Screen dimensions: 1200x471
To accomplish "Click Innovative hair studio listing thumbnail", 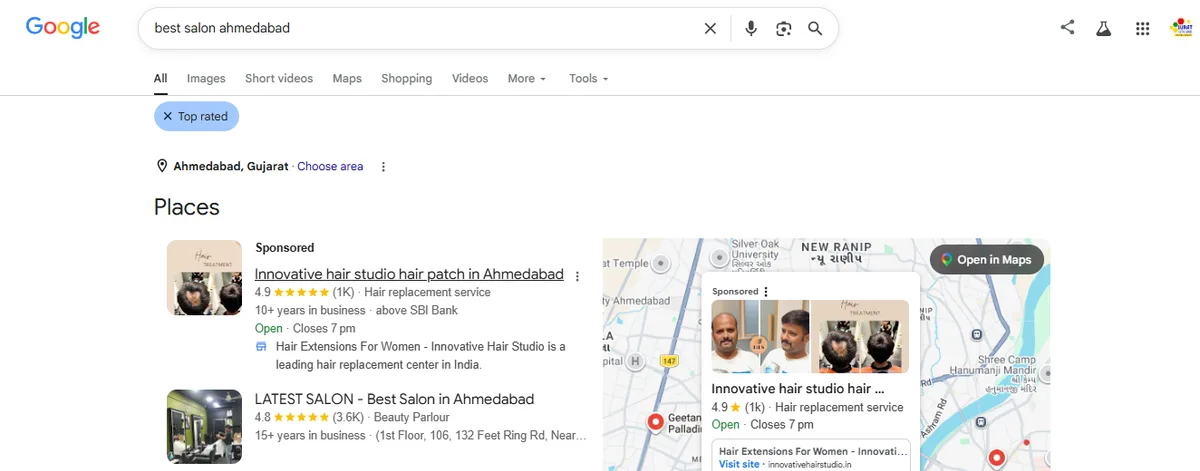I will pos(204,277).
